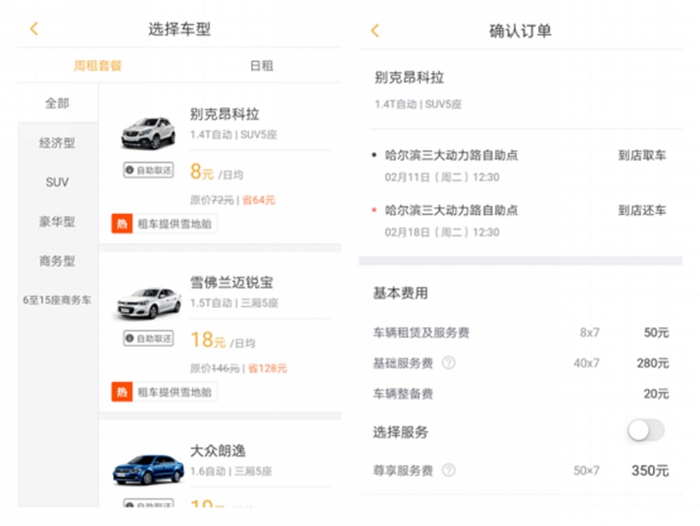This screenshot has width=700, height=526.
Task: Choose the 大众朗逸 car listing
Action: click(220, 463)
